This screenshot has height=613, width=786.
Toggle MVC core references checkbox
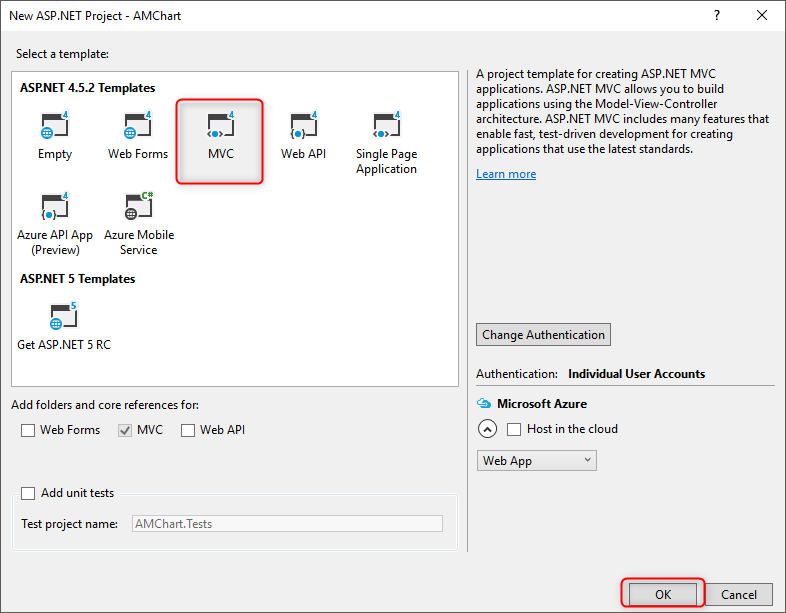point(125,430)
